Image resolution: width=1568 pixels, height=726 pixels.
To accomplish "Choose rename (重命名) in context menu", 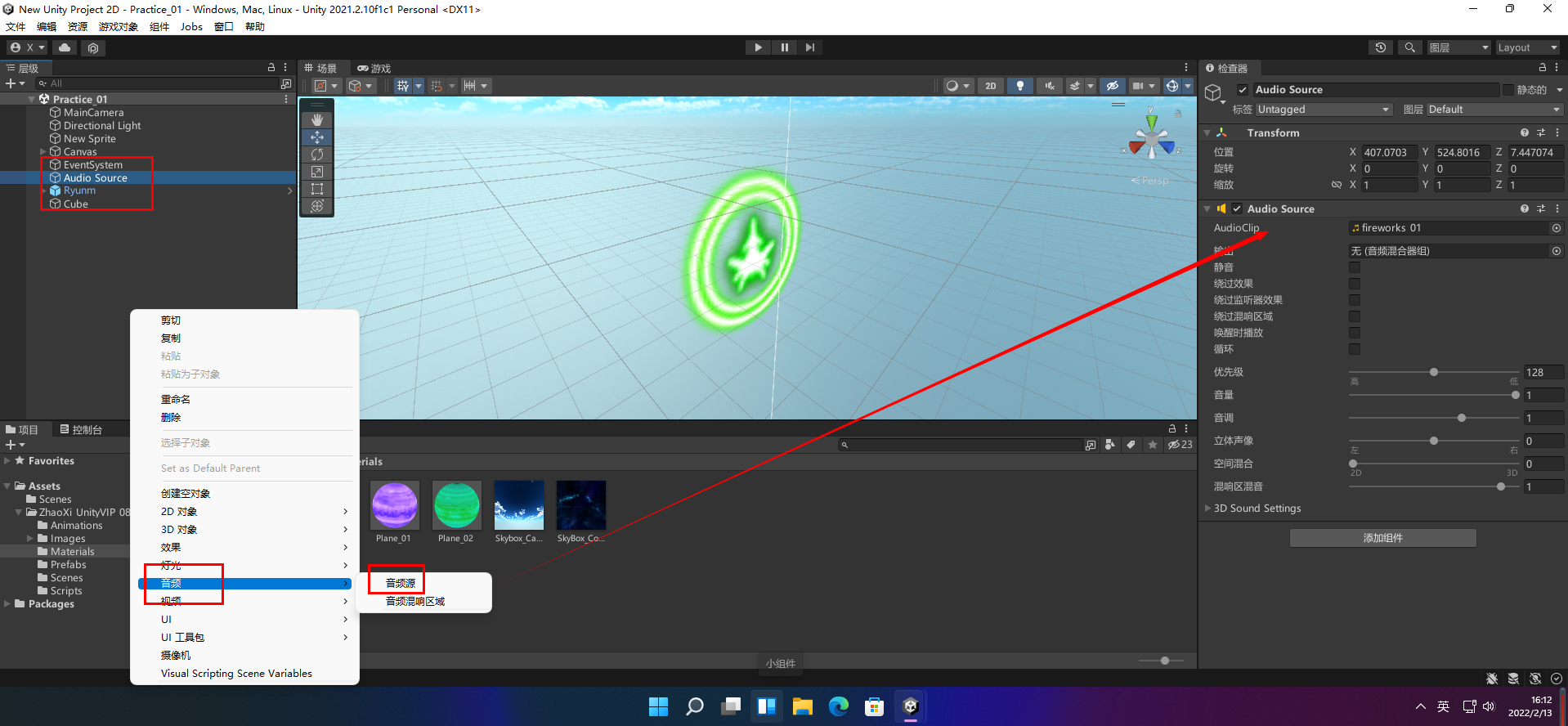I will (176, 399).
